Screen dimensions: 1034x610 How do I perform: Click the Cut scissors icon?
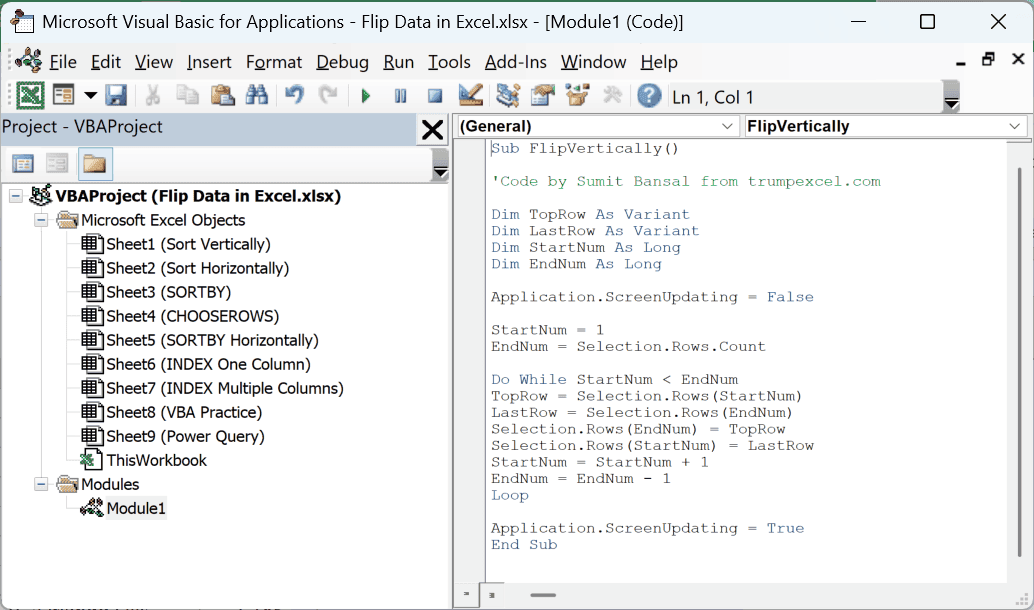pos(153,96)
